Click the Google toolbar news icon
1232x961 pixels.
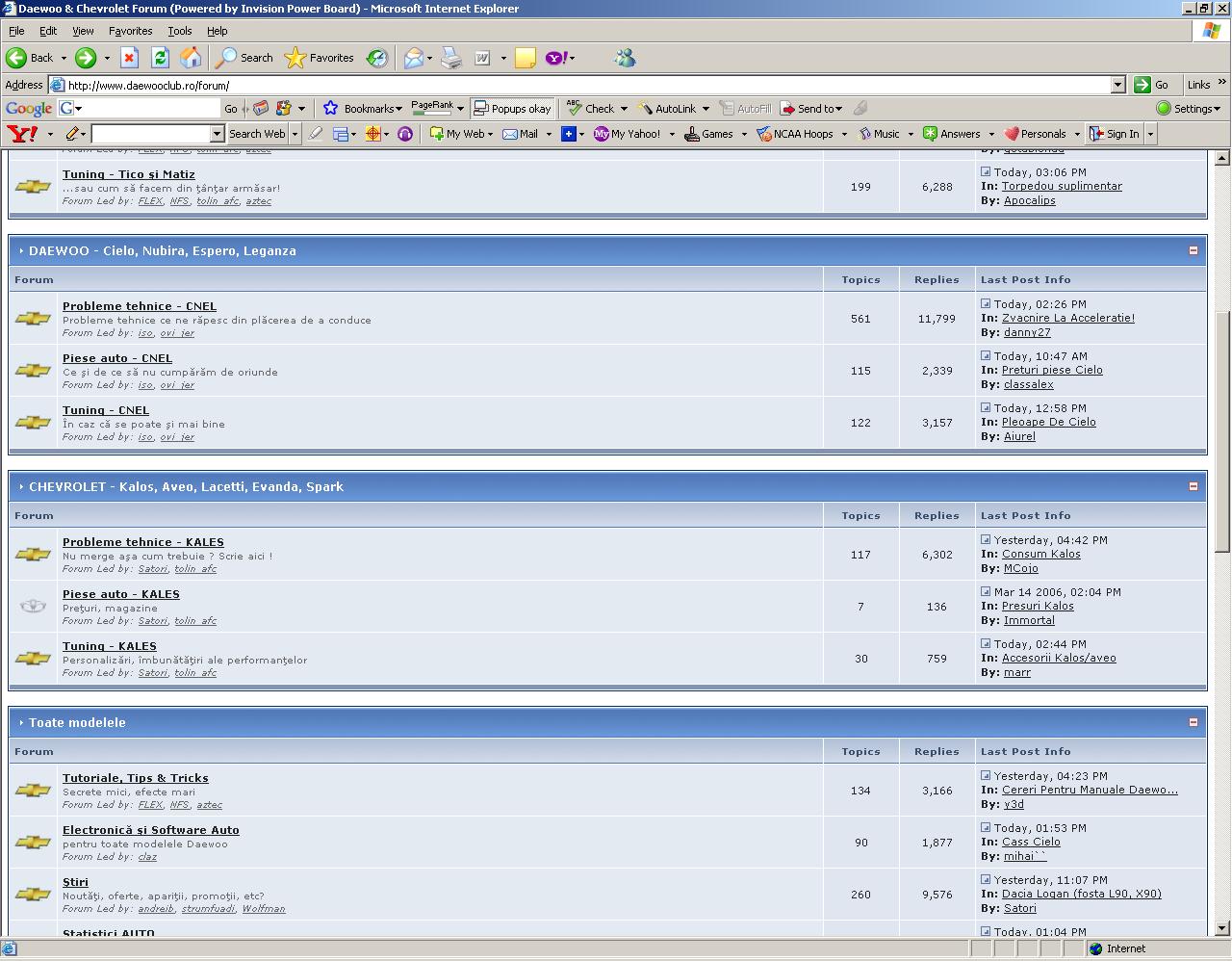click(x=261, y=108)
